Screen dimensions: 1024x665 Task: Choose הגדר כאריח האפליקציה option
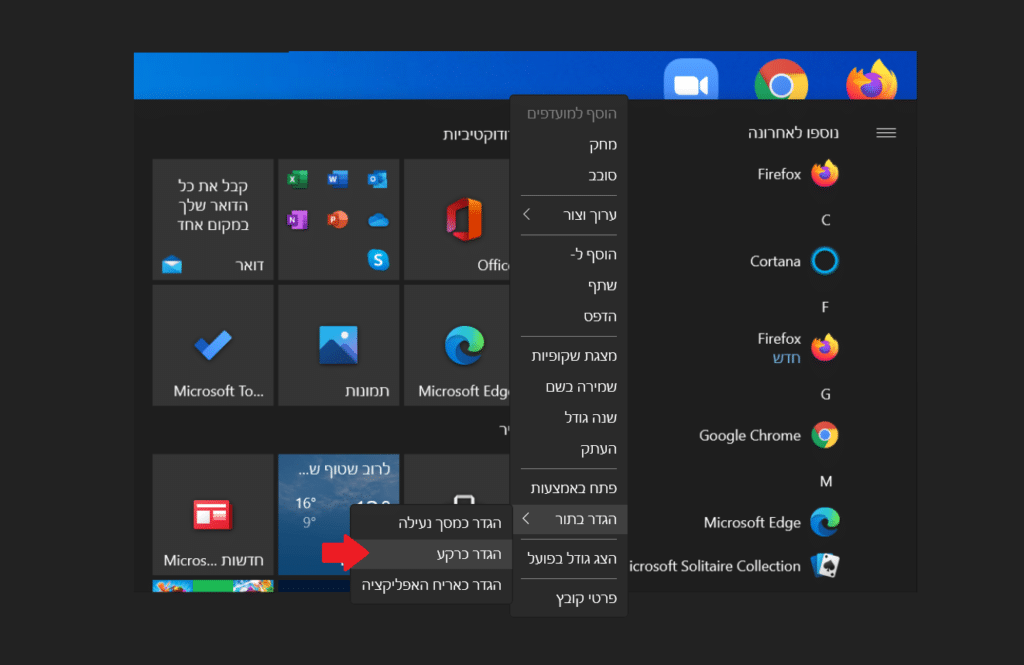(x=432, y=585)
